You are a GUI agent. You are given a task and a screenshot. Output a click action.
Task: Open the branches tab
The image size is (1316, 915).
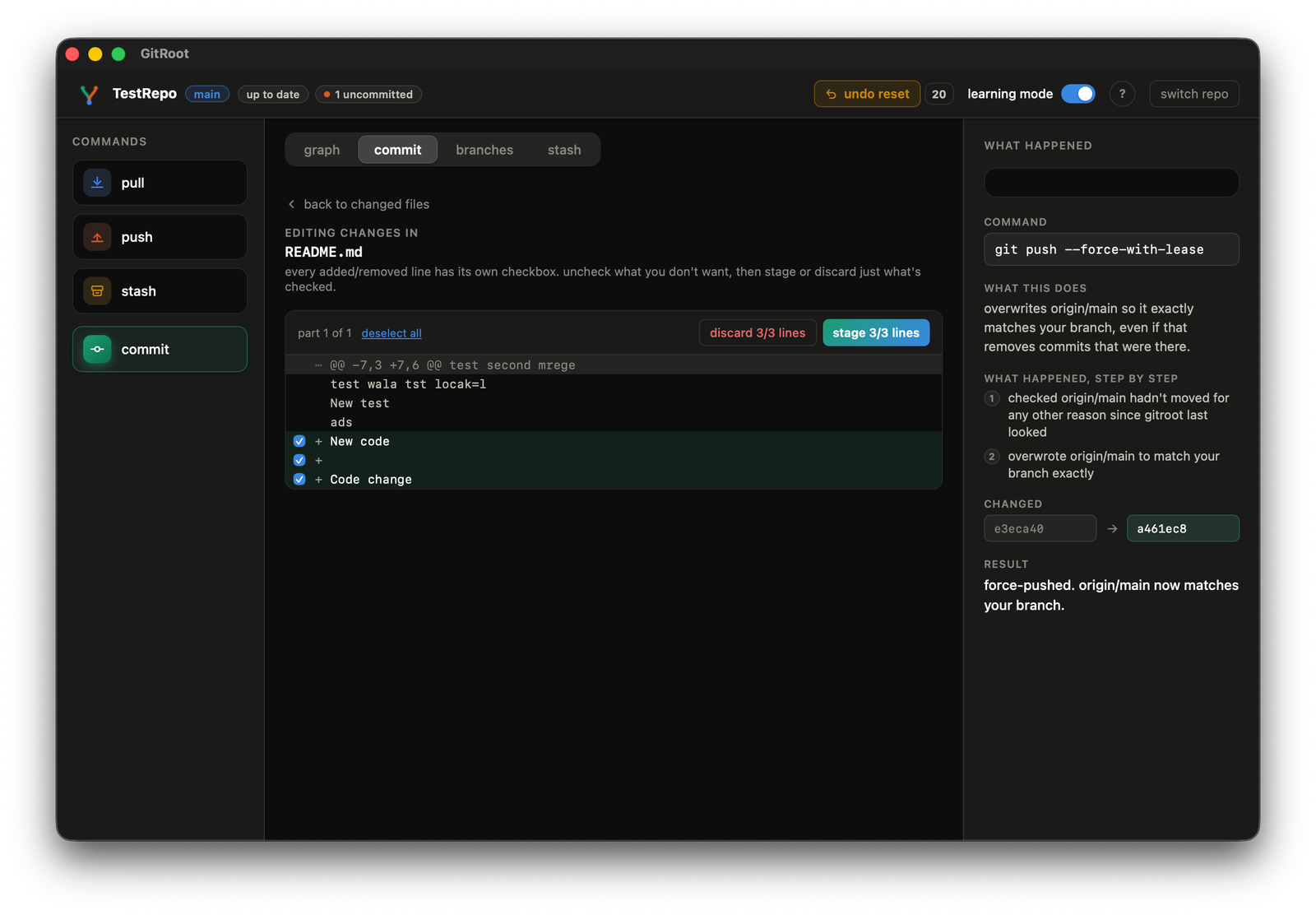(484, 150)
